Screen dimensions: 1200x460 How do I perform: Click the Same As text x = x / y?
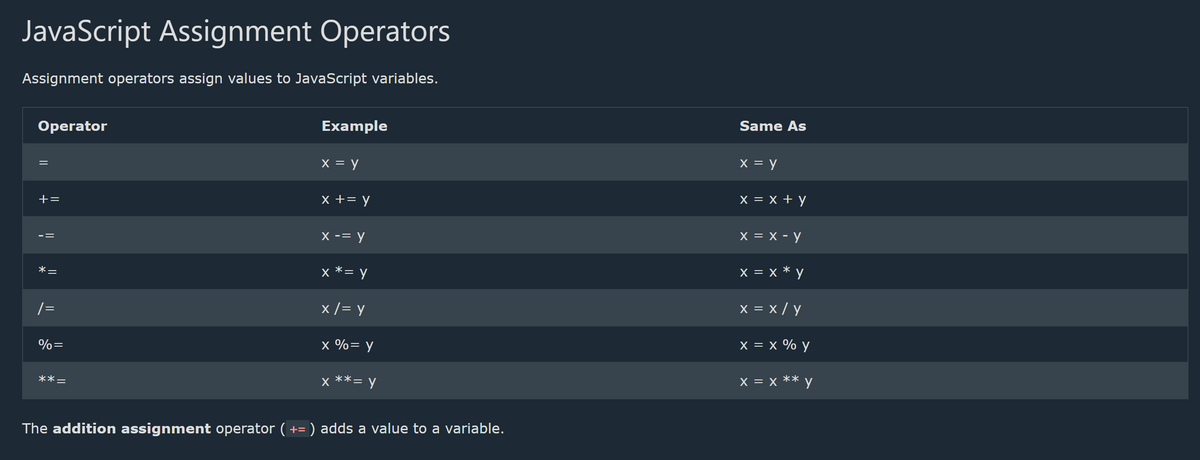point(769,309)
